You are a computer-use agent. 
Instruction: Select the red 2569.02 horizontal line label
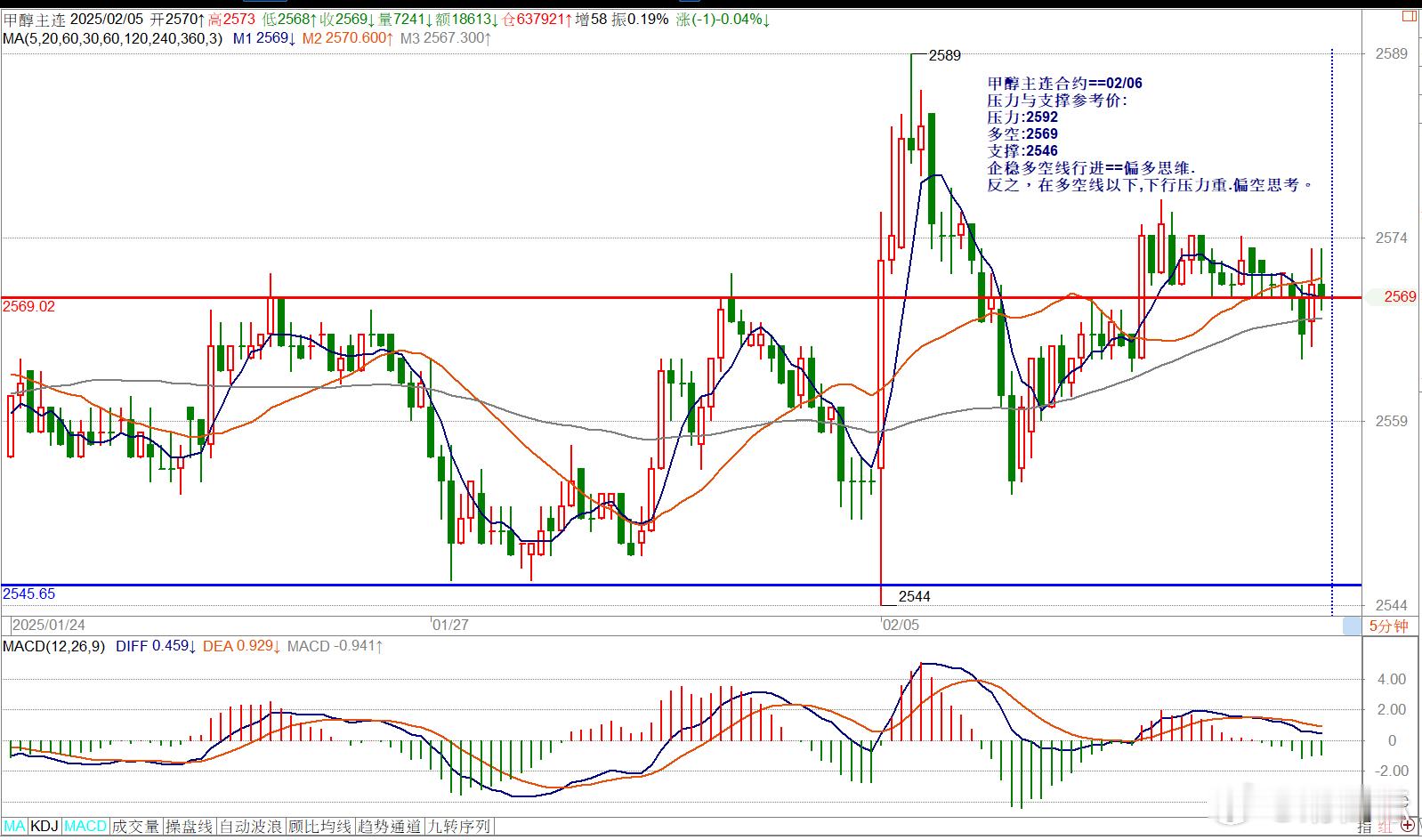click(29, 306)
